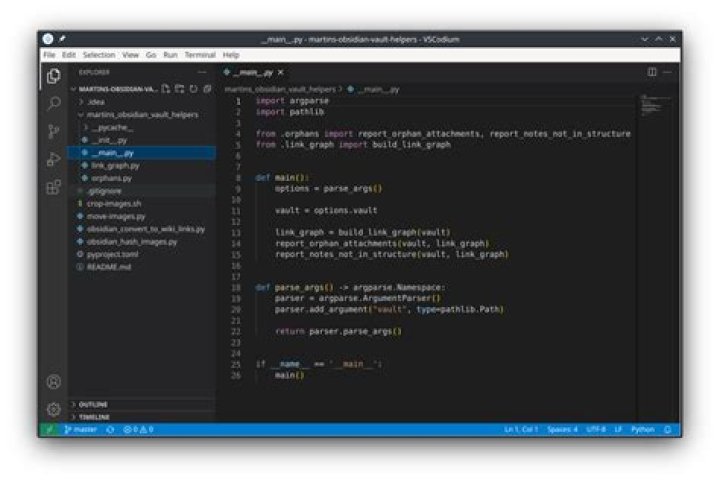Open editor more actions ellipsis
The height and width of the screenshot is (482, 720).
(x=667, y=72)
